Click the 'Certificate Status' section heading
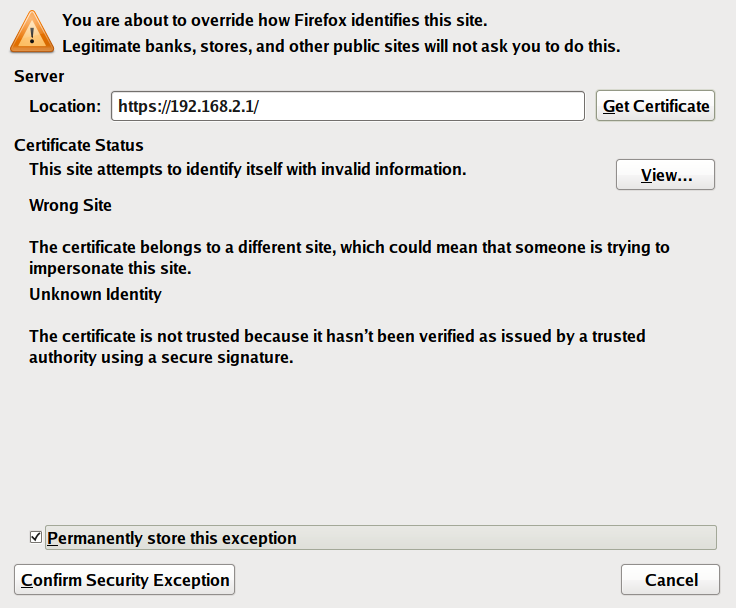 click(79, 145)
